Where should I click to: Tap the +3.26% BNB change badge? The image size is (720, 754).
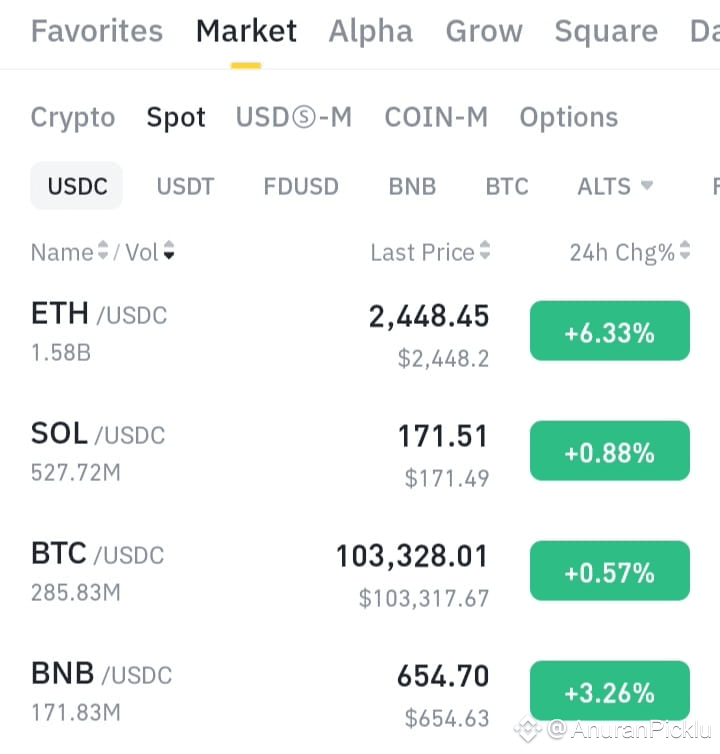click(x=610, y=691)
